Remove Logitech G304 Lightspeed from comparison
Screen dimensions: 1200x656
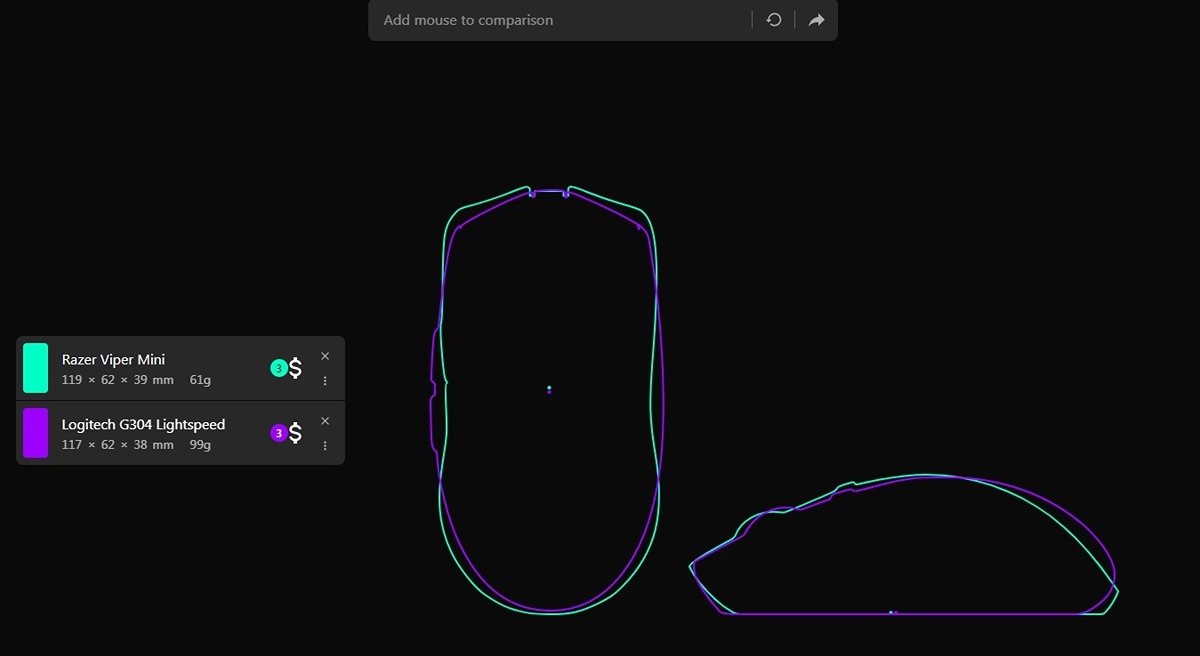pos(325,421)
